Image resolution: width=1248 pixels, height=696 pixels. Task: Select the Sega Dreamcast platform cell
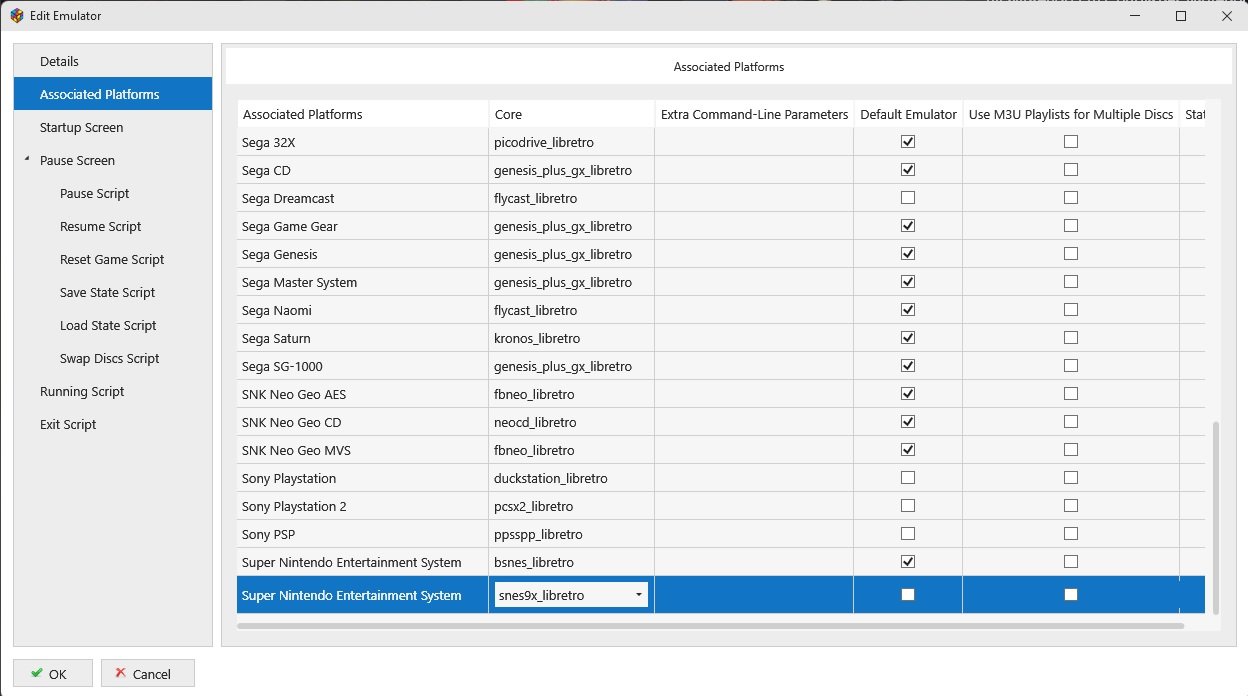(x=363, y=198)
